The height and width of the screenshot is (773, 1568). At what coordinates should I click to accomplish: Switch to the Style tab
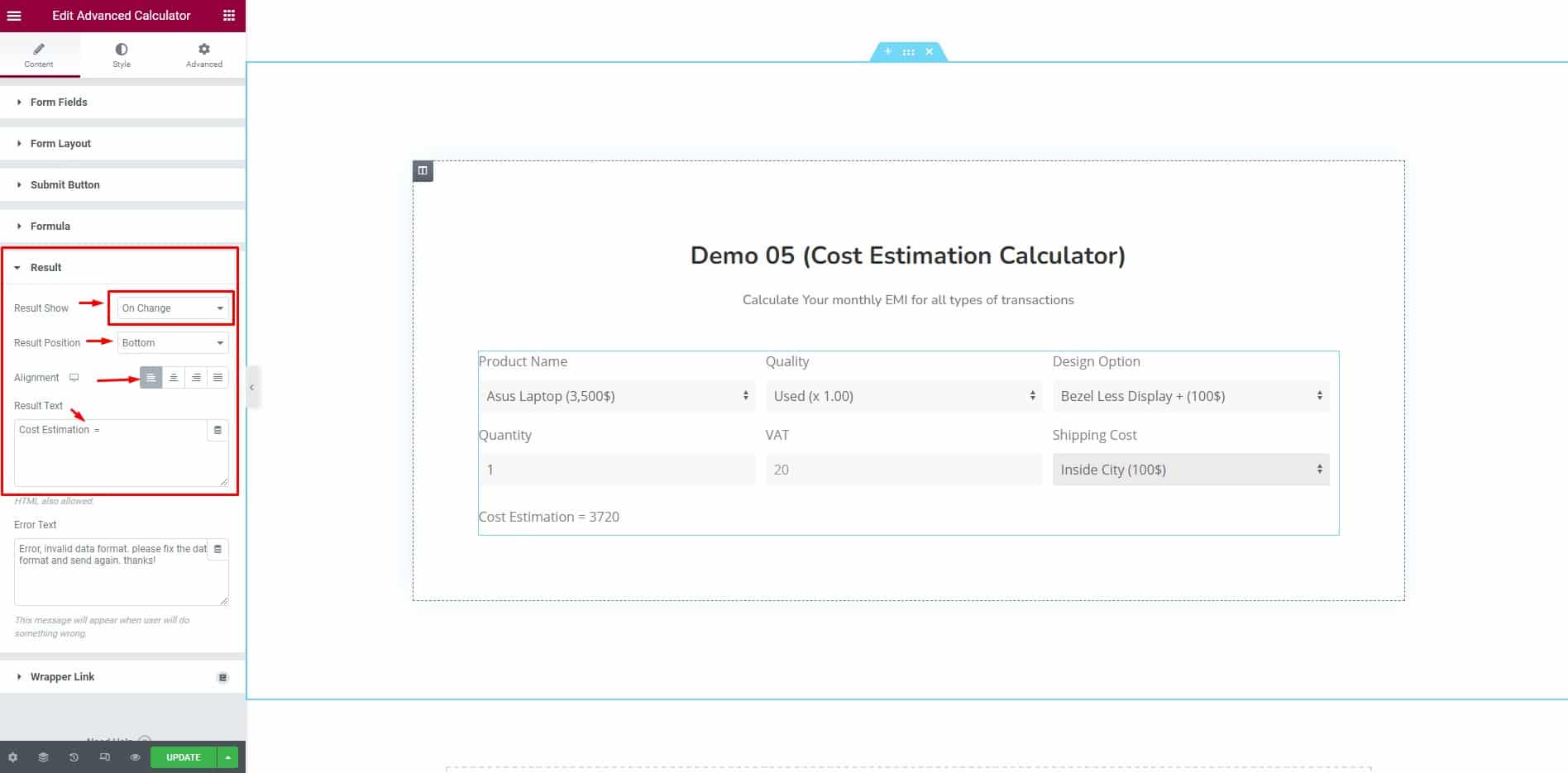click(x=121, y=55)
